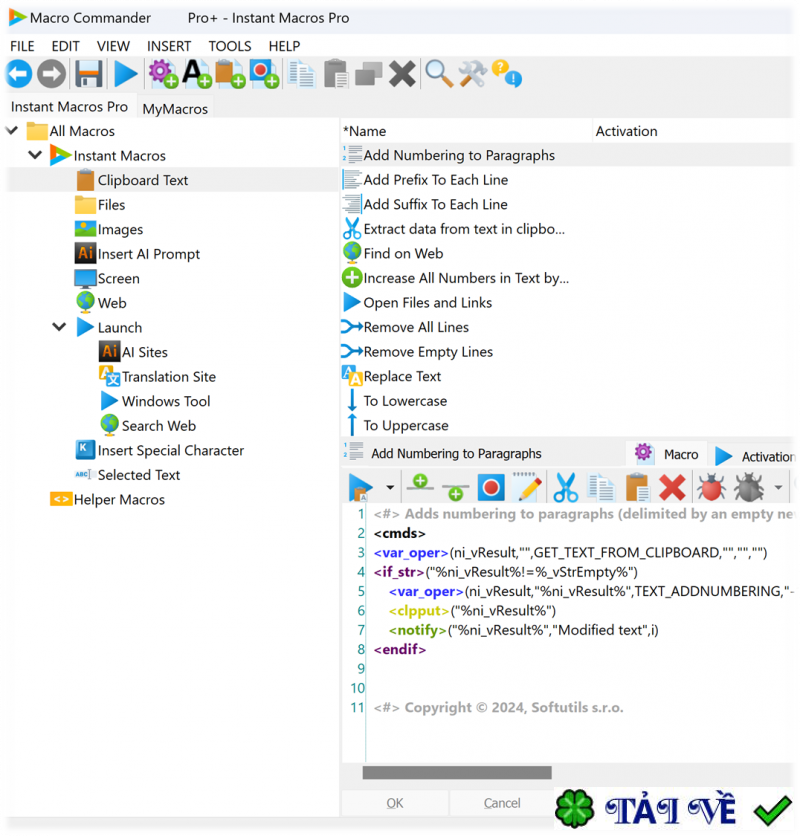Viewport: 800px width, 836px height.
Task: Click the blue Back arrow icon
Action: (x=19, y=74)
